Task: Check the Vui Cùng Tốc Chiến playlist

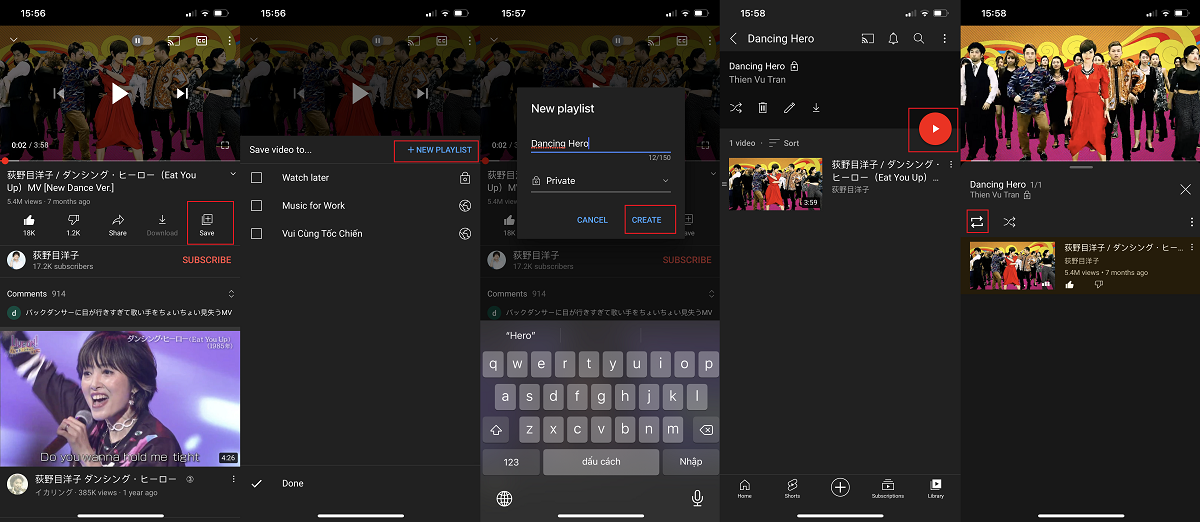Action: 257,234
